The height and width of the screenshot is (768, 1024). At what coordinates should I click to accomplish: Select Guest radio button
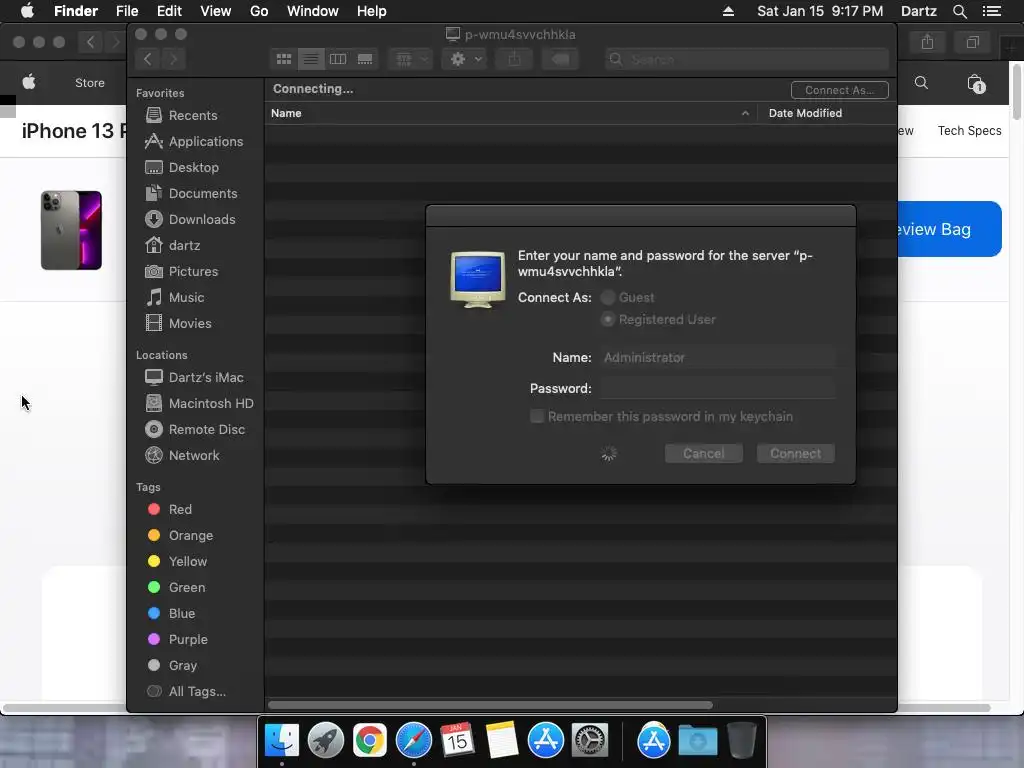pyautogui.click(x=608, y=298)
